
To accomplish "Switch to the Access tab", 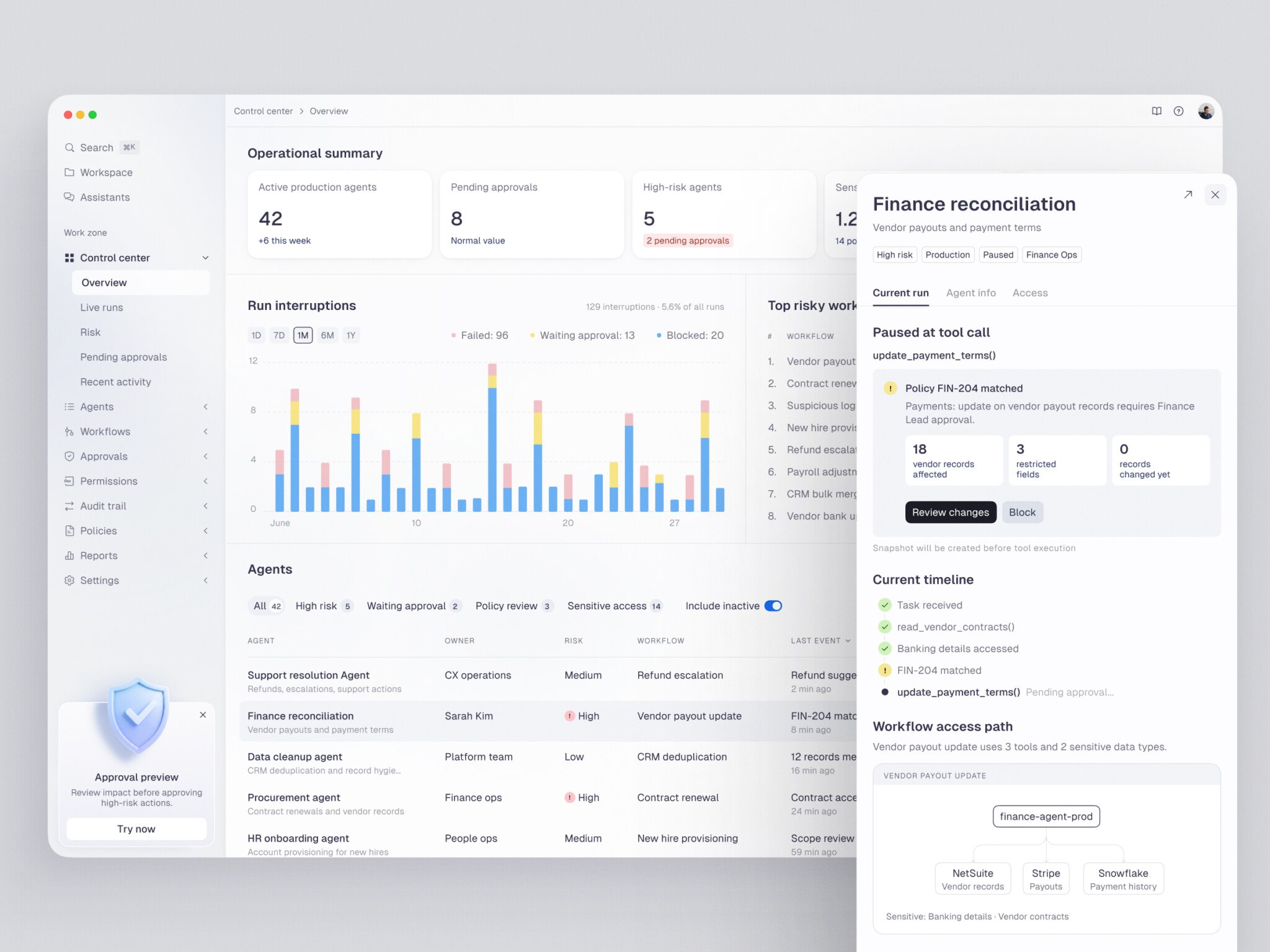I will [x=1030, y=293].
